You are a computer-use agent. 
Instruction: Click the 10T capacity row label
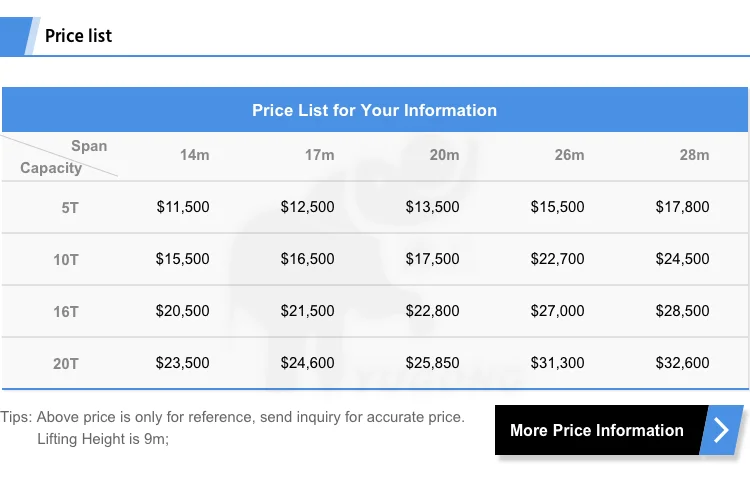(66, 260)
